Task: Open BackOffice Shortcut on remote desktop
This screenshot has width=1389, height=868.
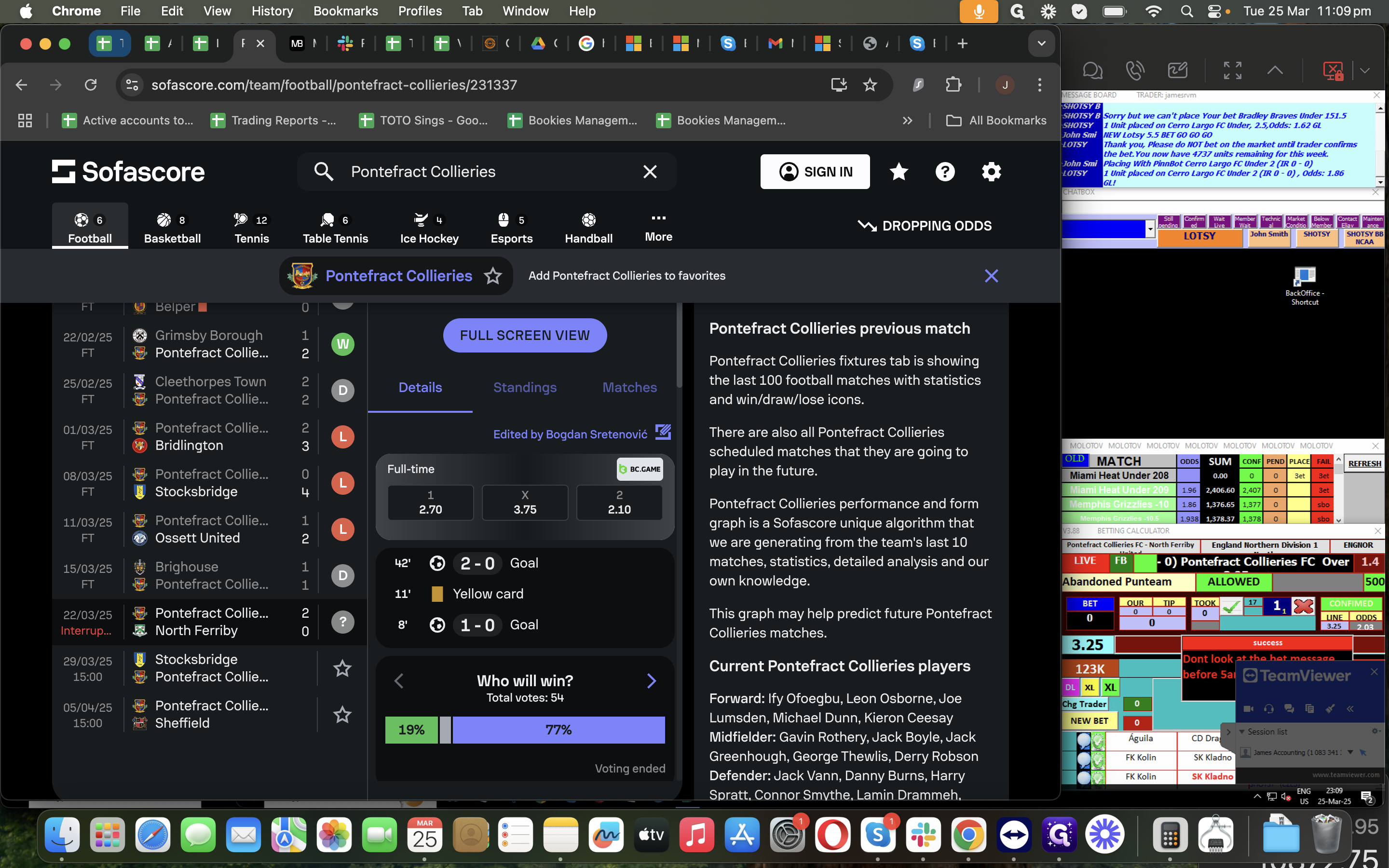Action: coord(1304,285)
